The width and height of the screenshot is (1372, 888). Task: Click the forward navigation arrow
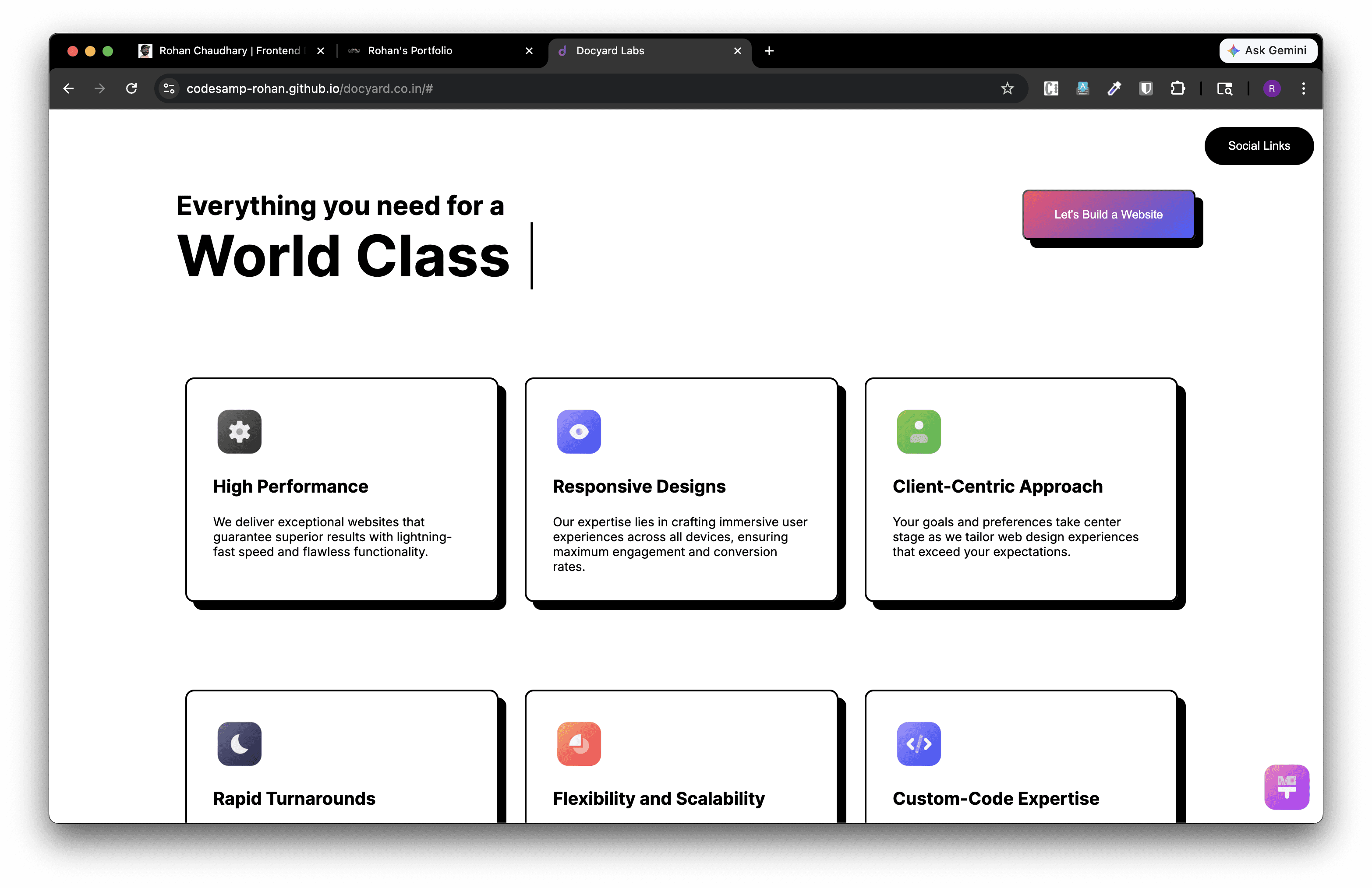click(x=100, y=88)
